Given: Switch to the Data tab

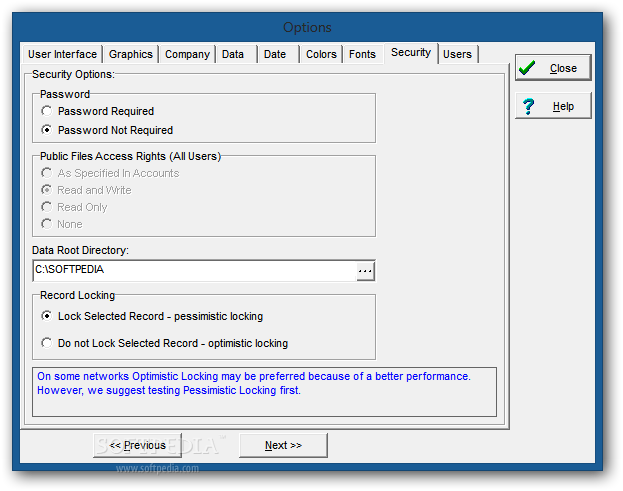Looking at the screenshot, I should [x=236, y=54].
